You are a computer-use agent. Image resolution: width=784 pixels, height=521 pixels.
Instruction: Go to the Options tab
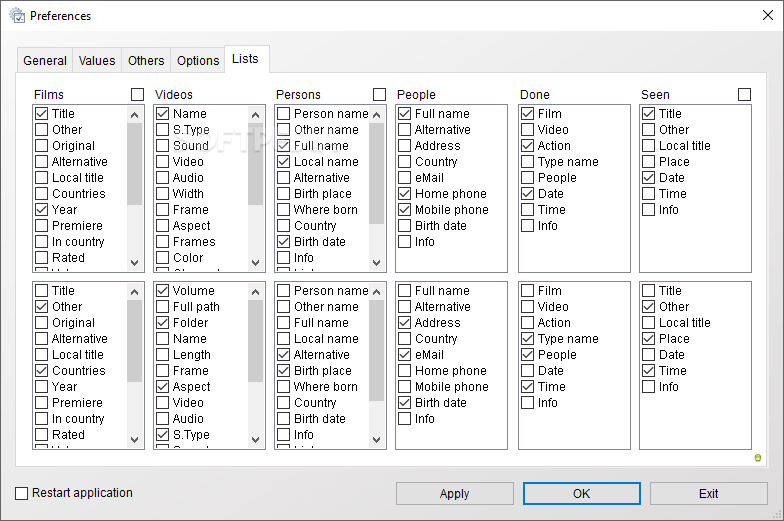click(x=198, y=60)
